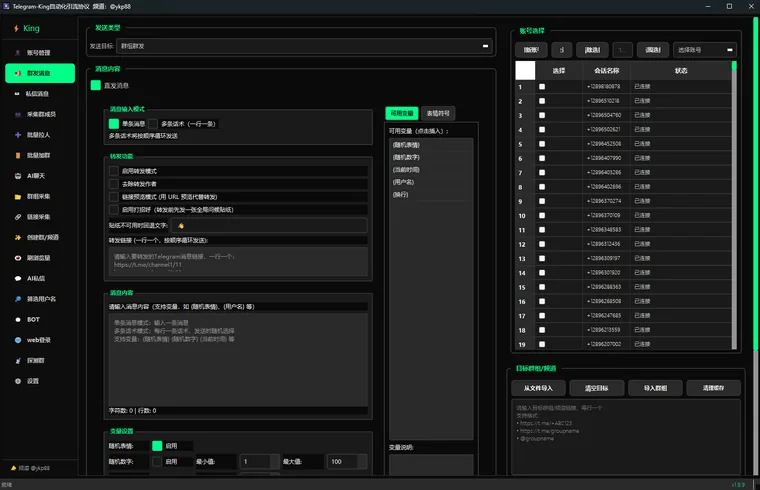Check the account row 12 checkbox
This screenshot has width=760, height=490.
click(x=542, y=244)
